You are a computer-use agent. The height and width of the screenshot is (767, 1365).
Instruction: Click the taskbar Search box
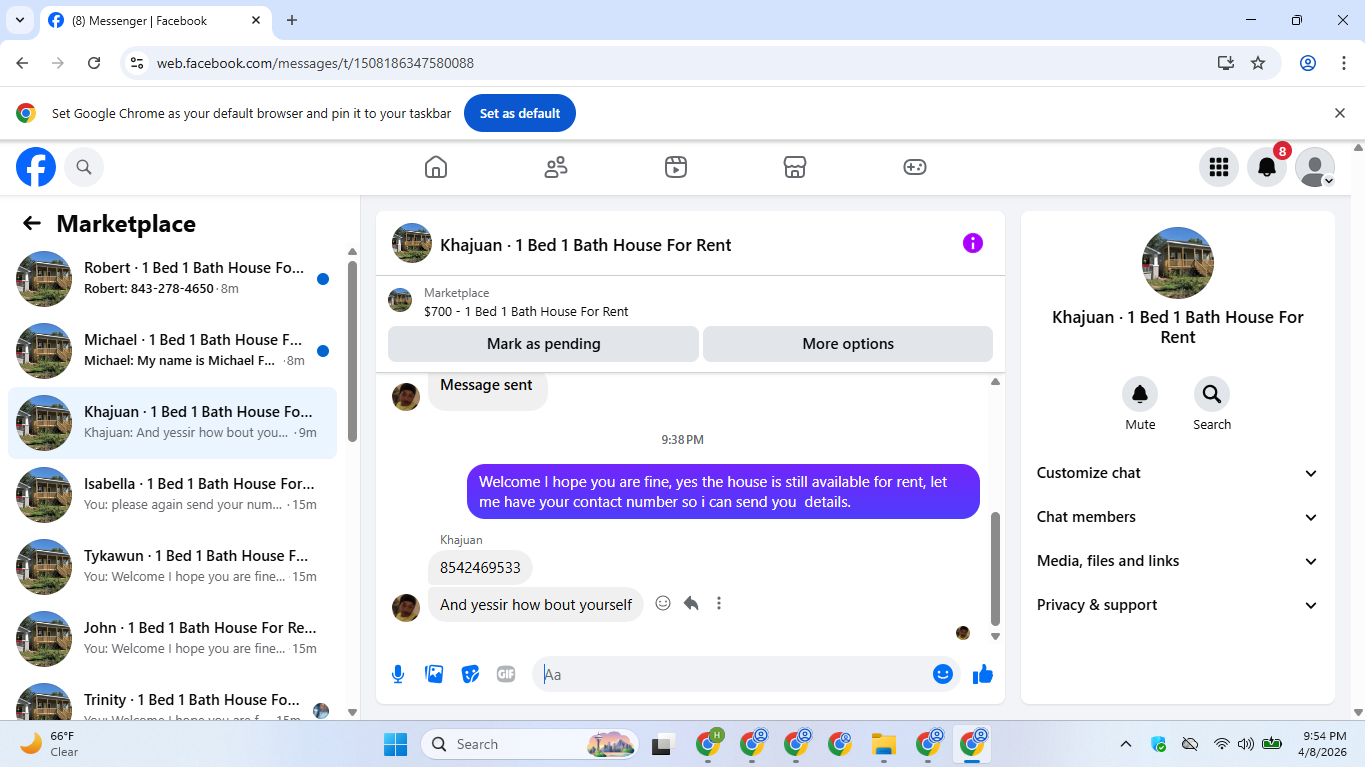[x=530, y=744]
